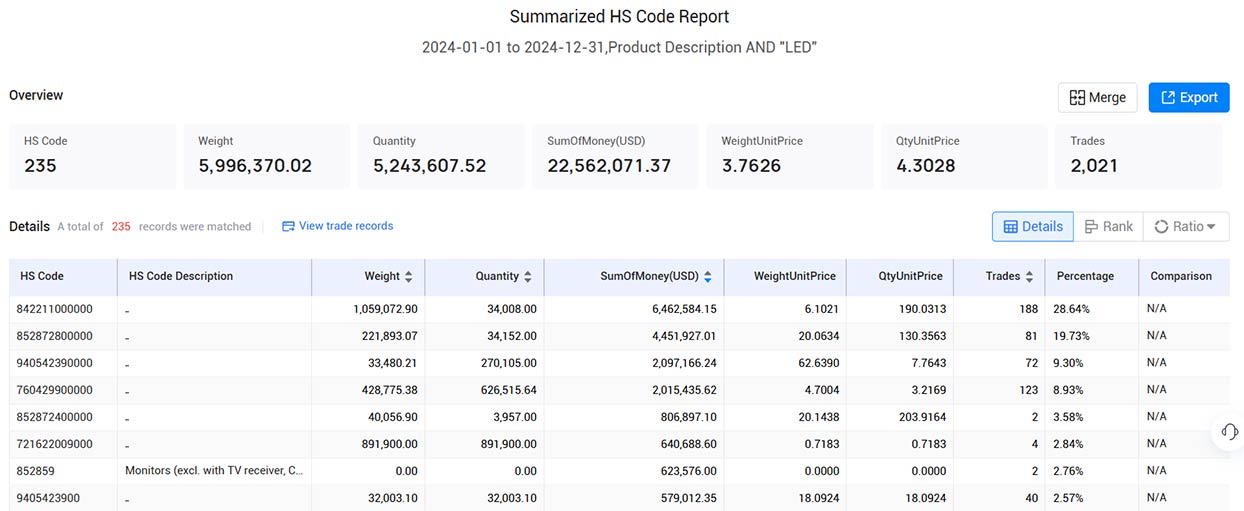Viewport: 1244px width, 511px height.
Task: Select HS code 852872800000 cell
Action: pyautogui.click(x=63, y=336)
